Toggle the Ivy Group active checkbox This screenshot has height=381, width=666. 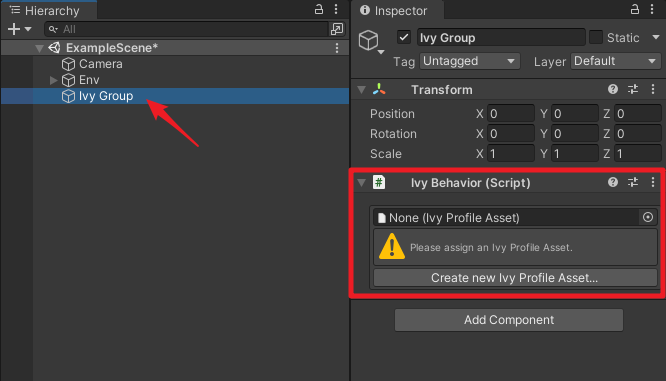point(404,37)
